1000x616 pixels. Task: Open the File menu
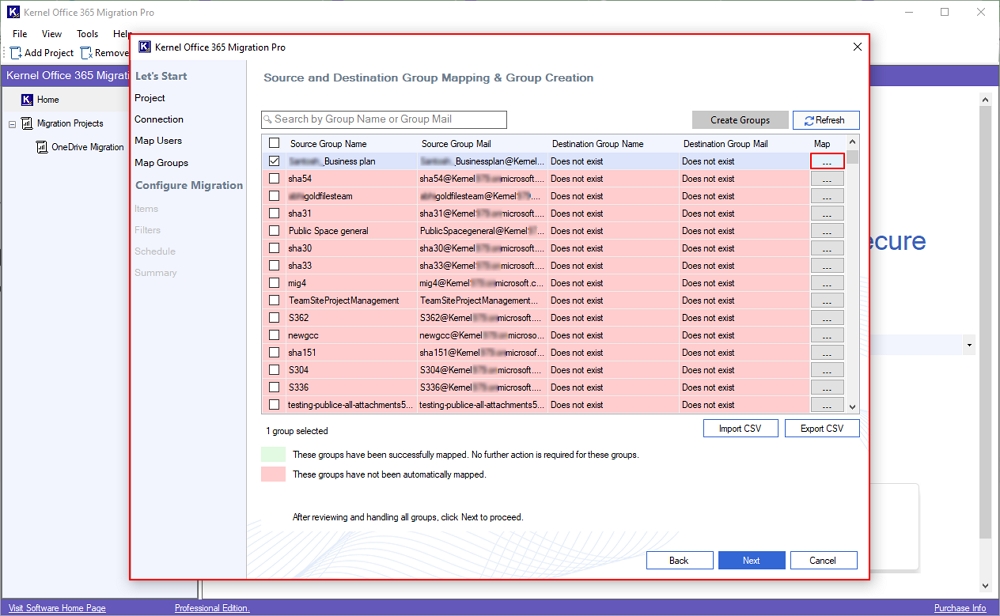pyautogui.click(x=20, y=34)
